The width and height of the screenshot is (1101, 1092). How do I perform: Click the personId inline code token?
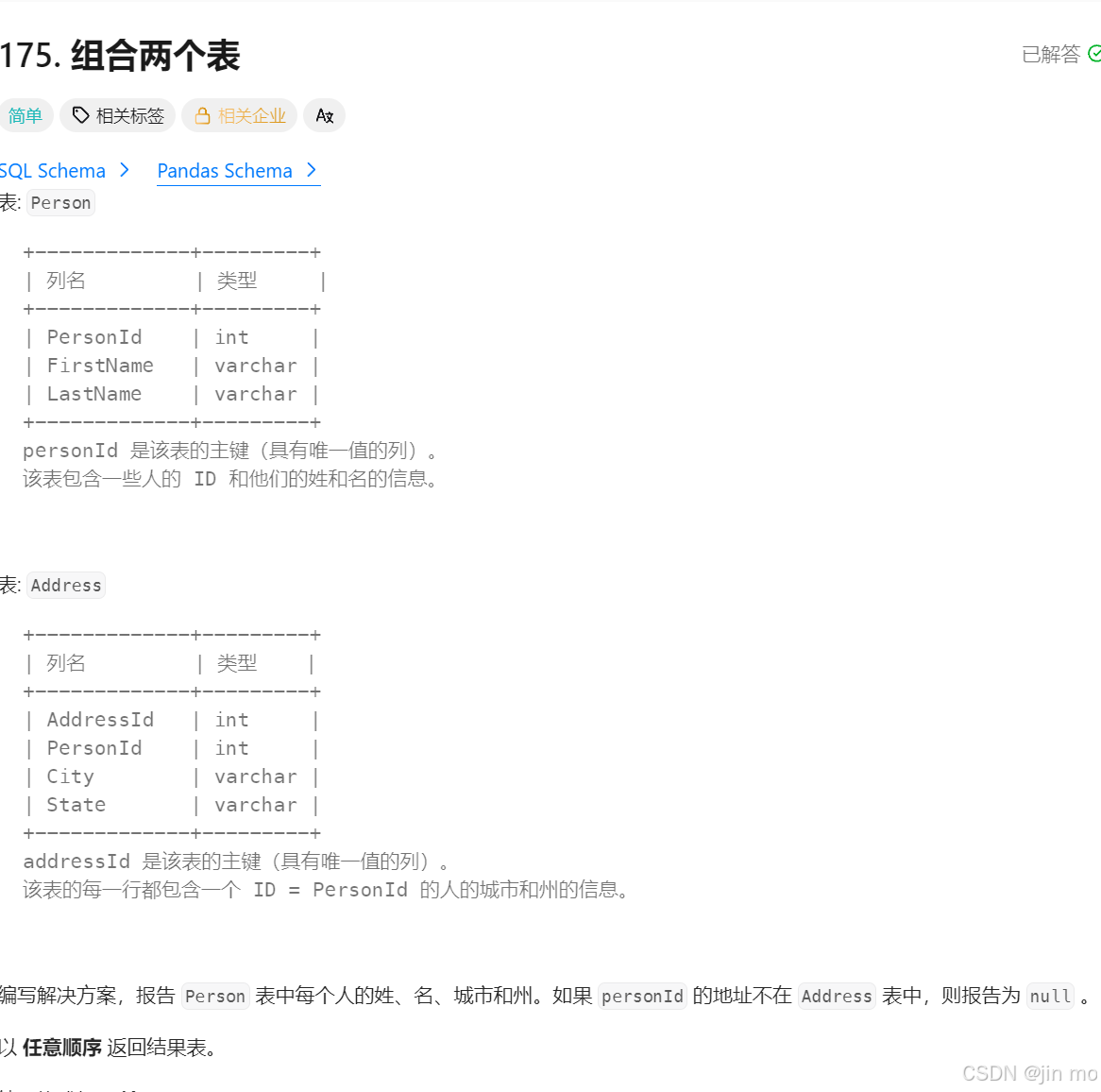(642, 996)
